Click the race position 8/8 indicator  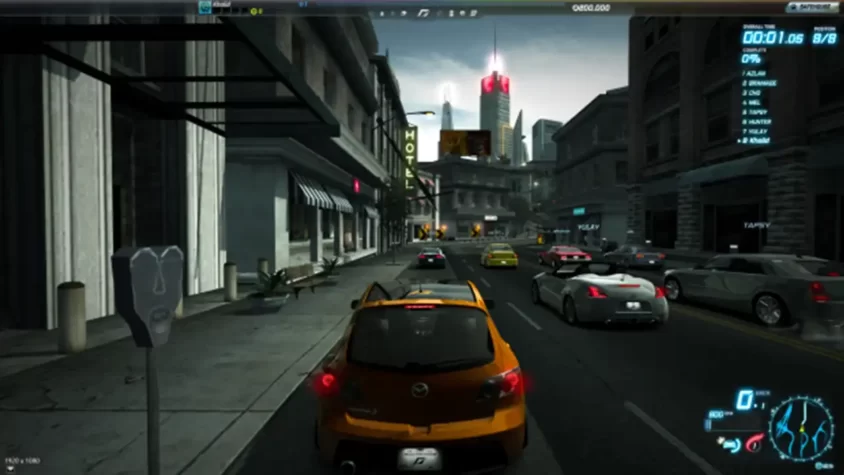(824, 38)
